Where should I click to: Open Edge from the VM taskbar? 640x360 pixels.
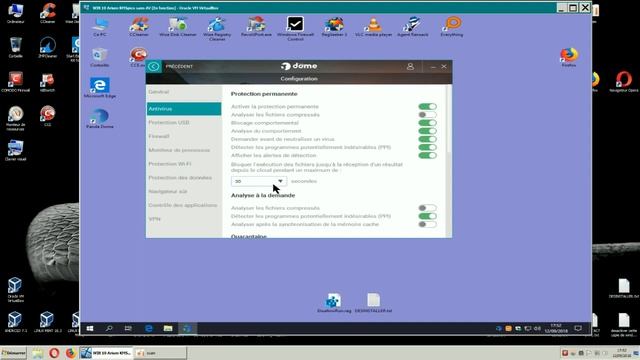tap(149, 328)
